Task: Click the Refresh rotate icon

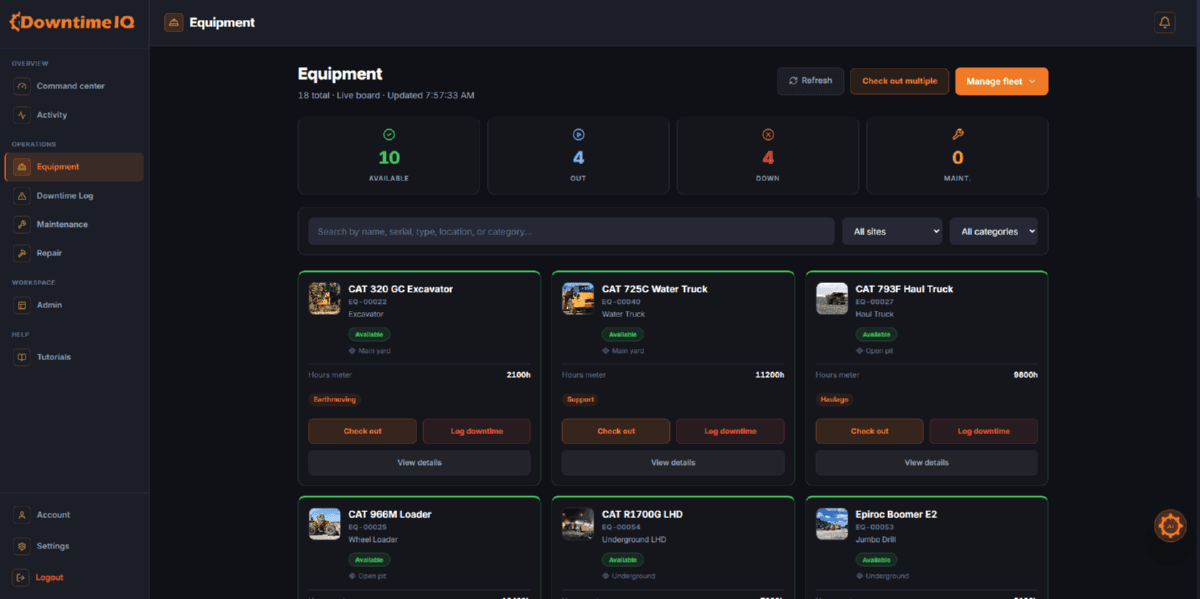Action: [793, 81]
